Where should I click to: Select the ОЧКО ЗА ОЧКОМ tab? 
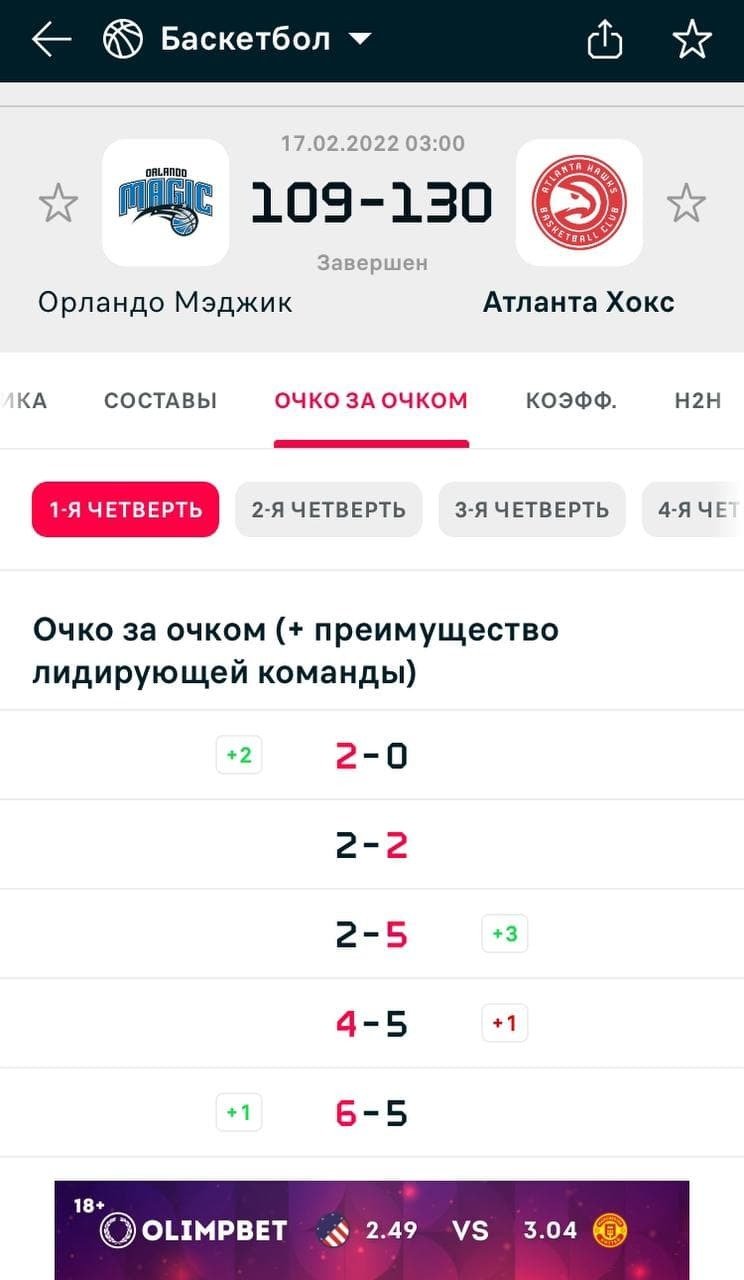(x=371, y=401)
